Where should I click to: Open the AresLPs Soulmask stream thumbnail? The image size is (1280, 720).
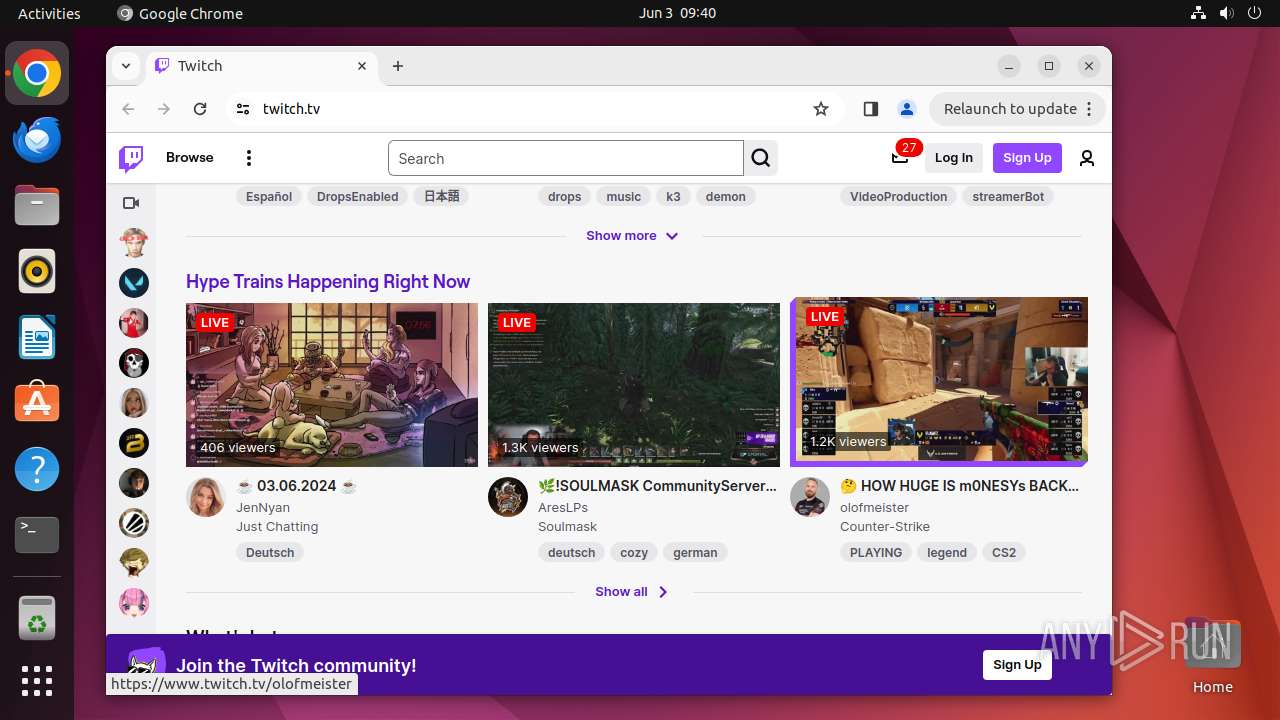634,385
